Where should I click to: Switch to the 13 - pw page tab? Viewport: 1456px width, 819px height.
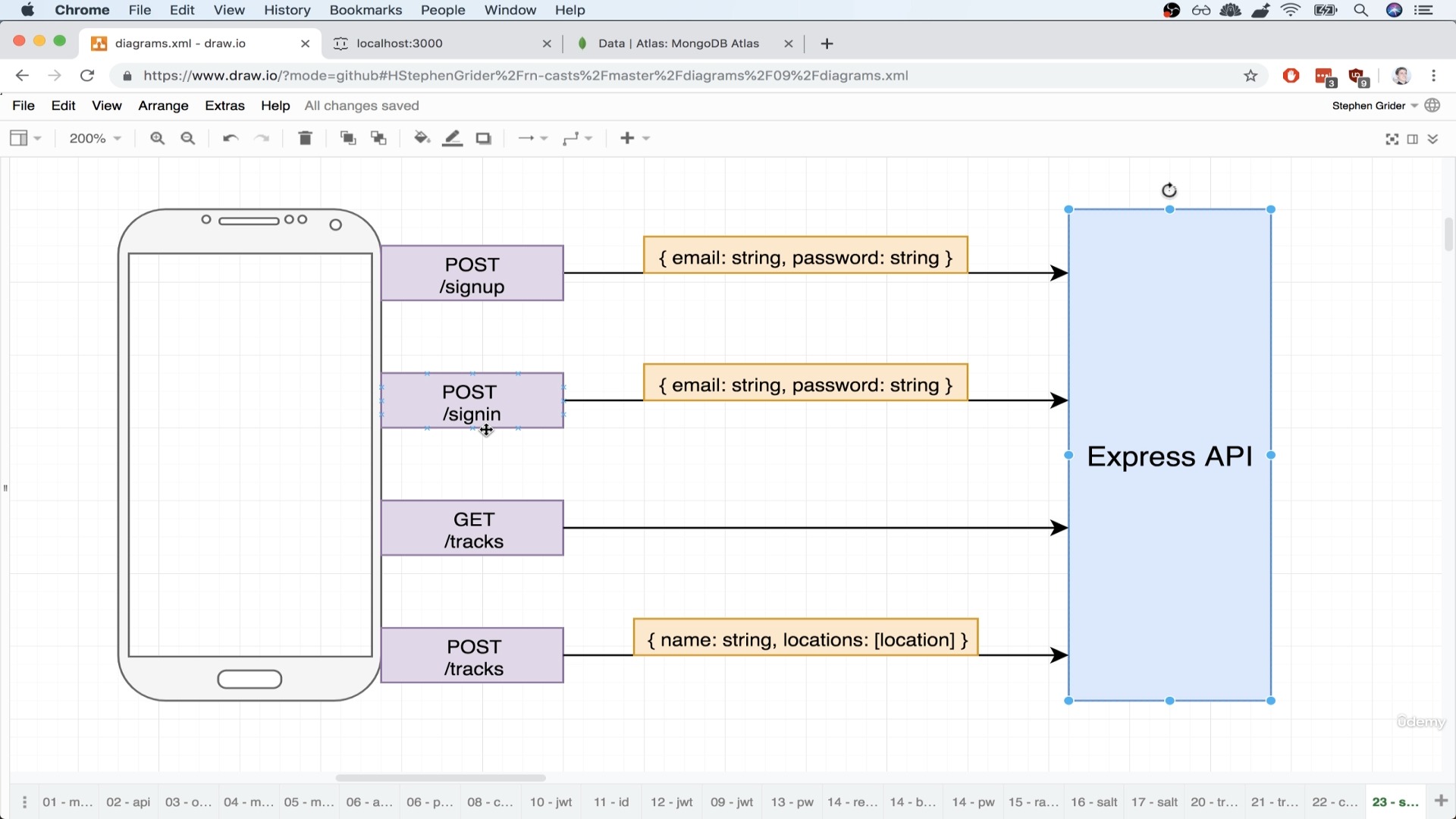792,802
